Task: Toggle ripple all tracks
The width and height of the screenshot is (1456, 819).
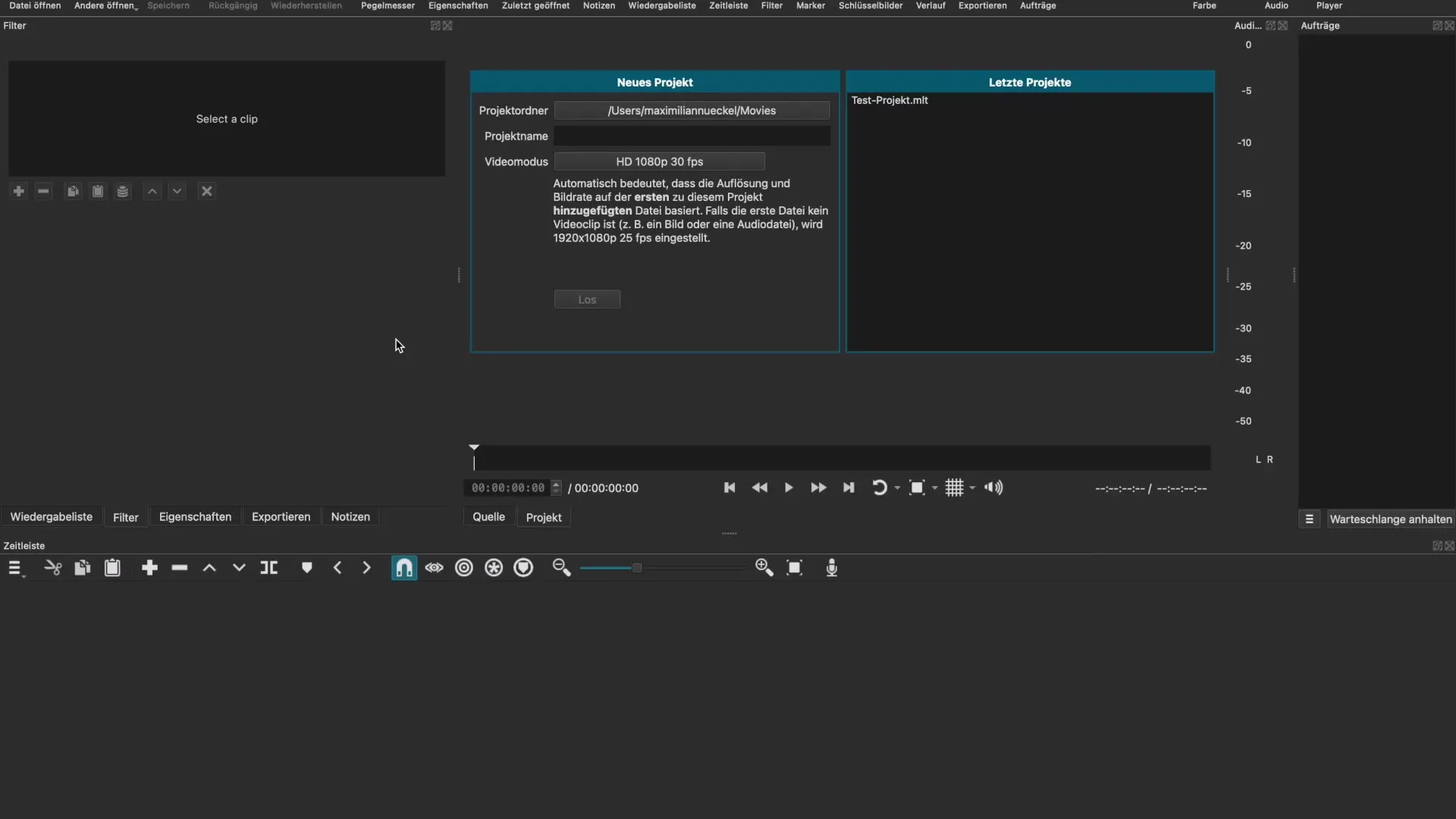Action: 494,568
